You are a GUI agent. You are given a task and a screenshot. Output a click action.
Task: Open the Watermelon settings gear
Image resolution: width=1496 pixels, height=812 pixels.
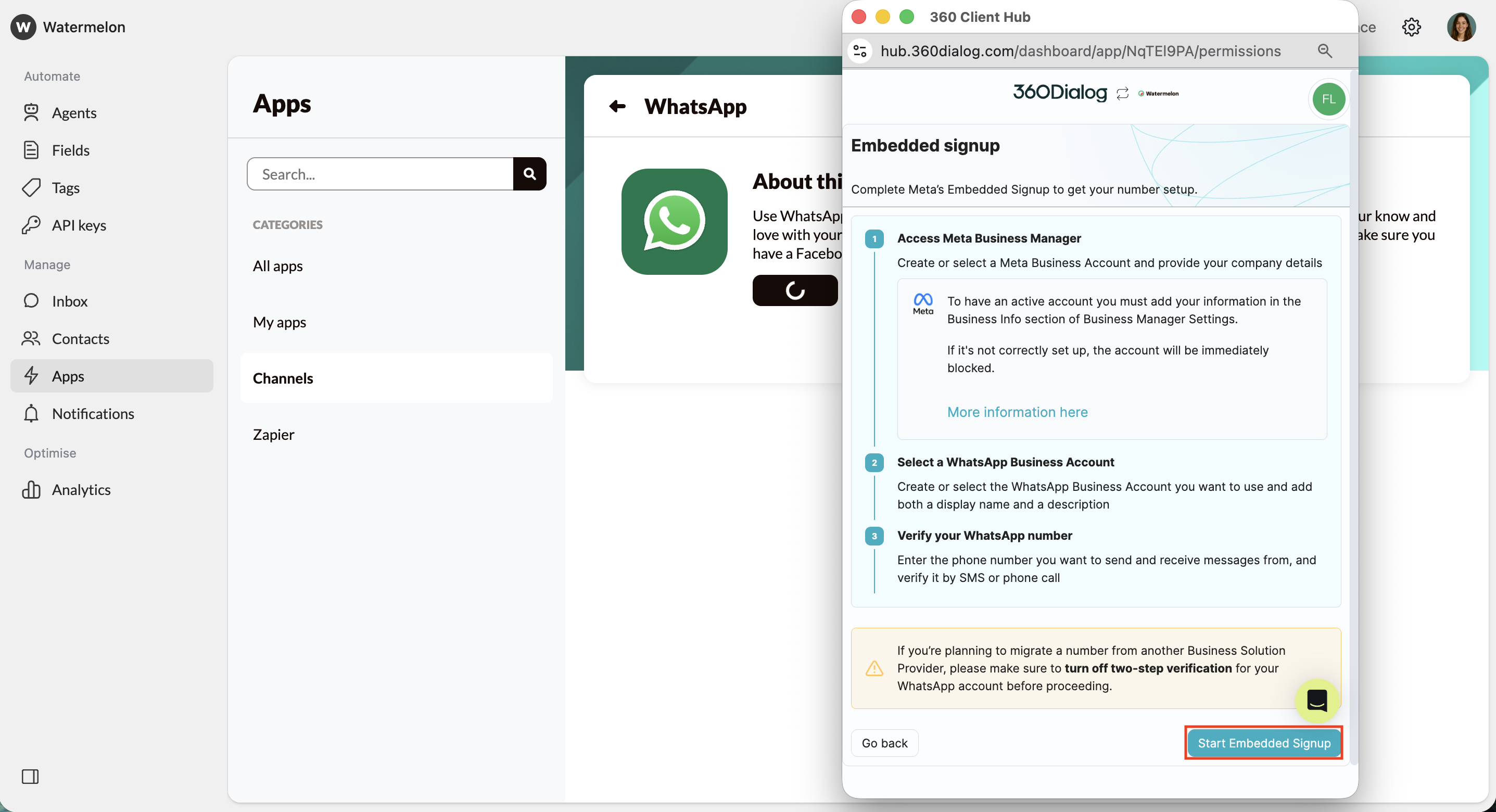[x=1412, y=27]
